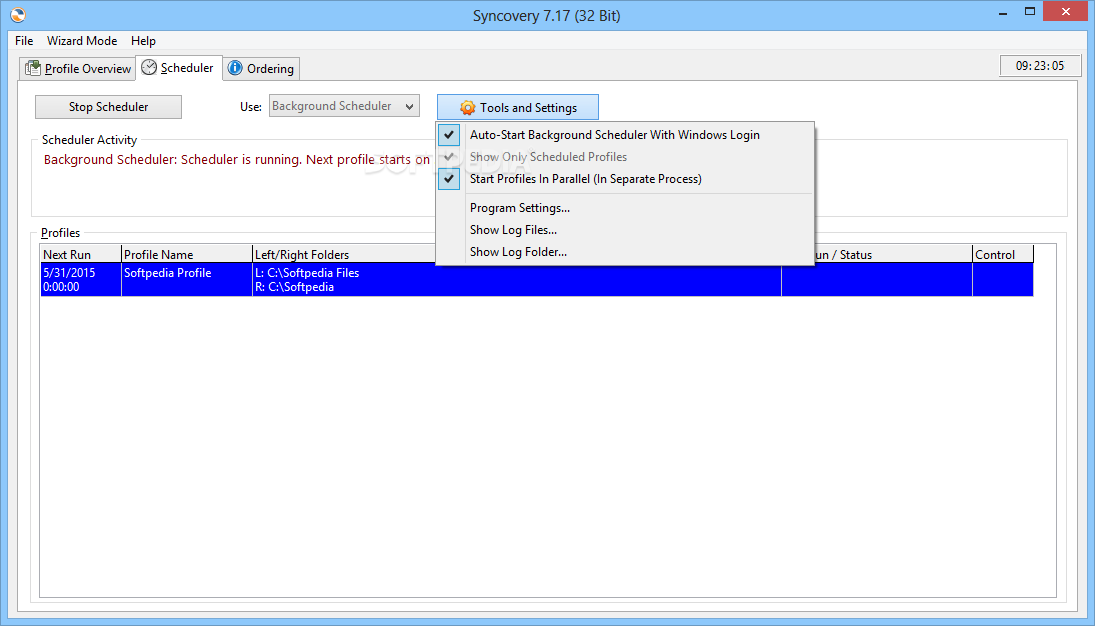Image resolution: width=1095 pixels, height=626 pixels.
Task: Switch to the Profile Overview tab
Action: pos(78,68)
